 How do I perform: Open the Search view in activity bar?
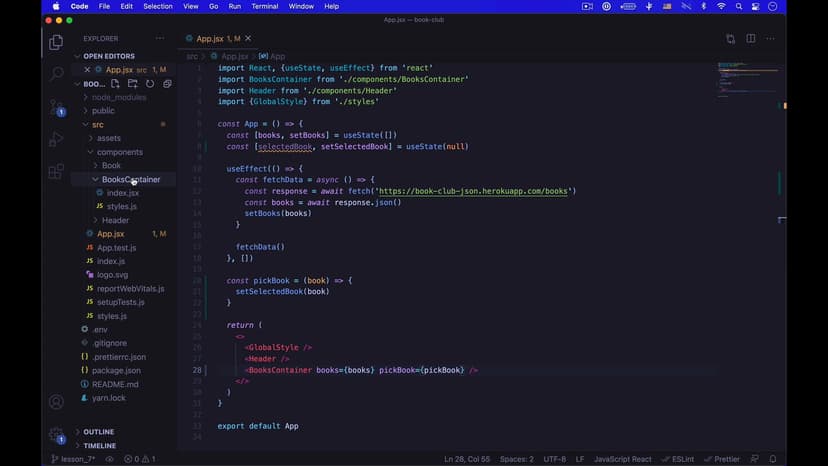point(56,74)
